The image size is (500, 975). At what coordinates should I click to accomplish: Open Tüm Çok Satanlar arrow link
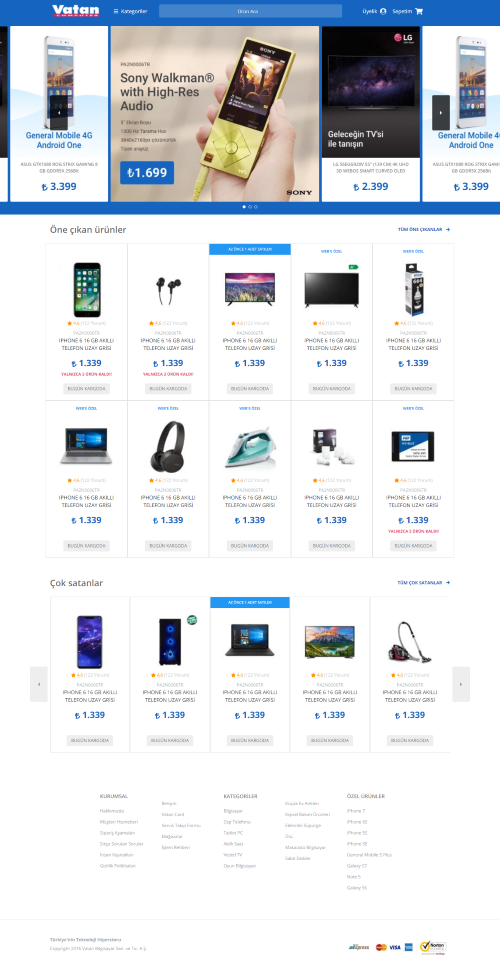424,583
